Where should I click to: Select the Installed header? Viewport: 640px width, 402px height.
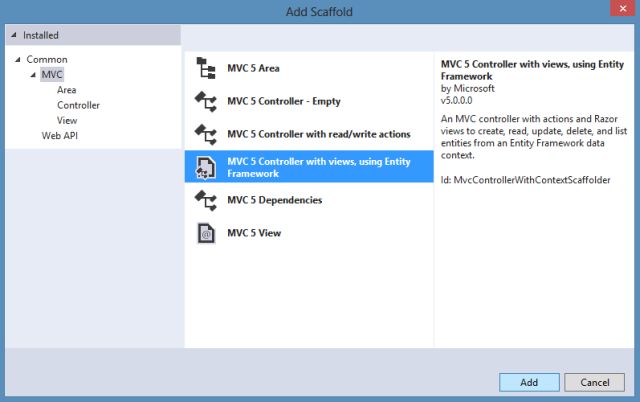click(93, 35)
